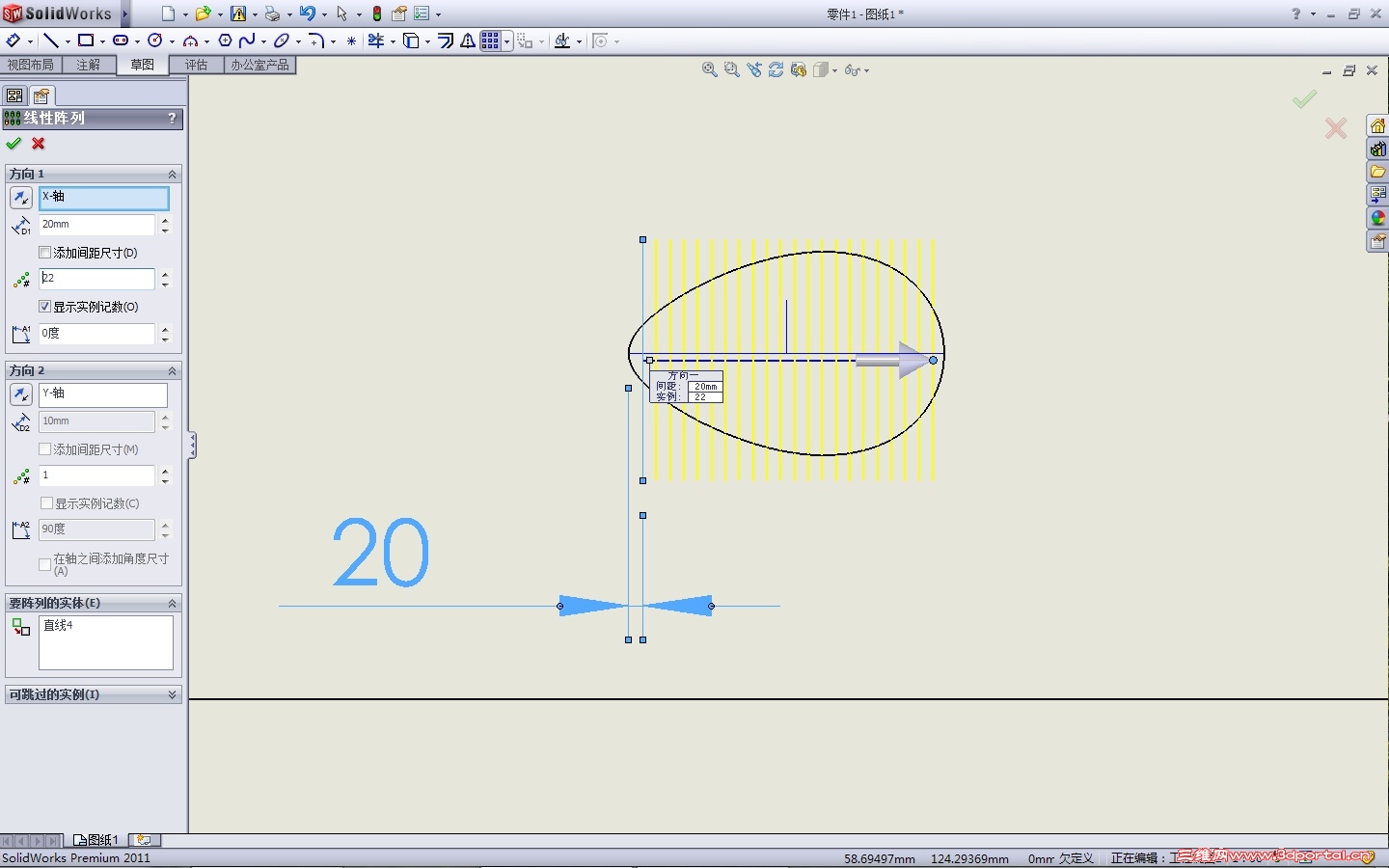Open the Options list icon in top toolbar
This screenshot has width=1389, height=868.
point(422,14)
